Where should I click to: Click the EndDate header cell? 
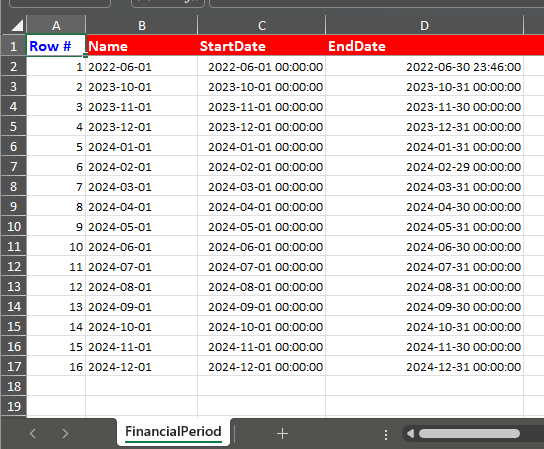coord(424,45)
